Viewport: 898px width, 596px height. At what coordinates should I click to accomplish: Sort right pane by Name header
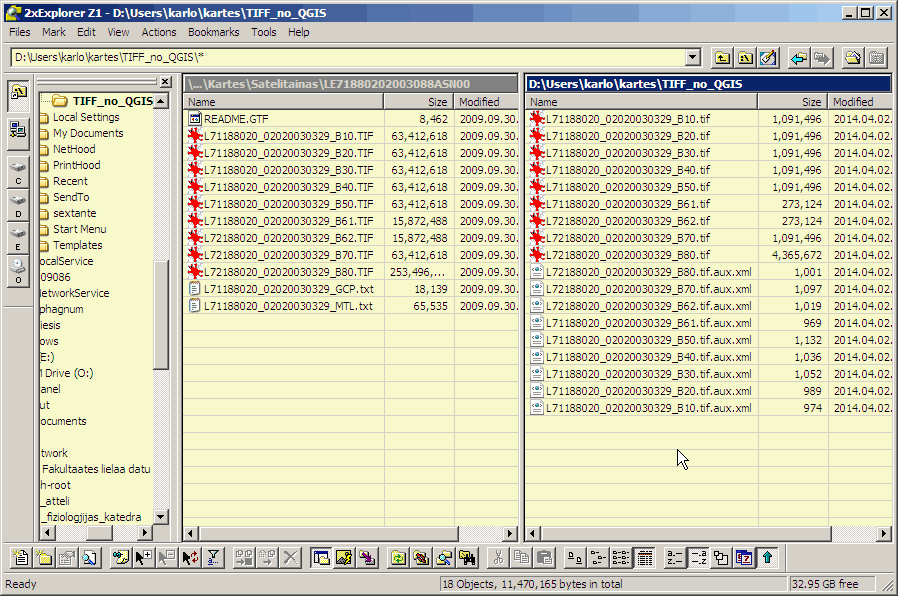tap(641, 102)
